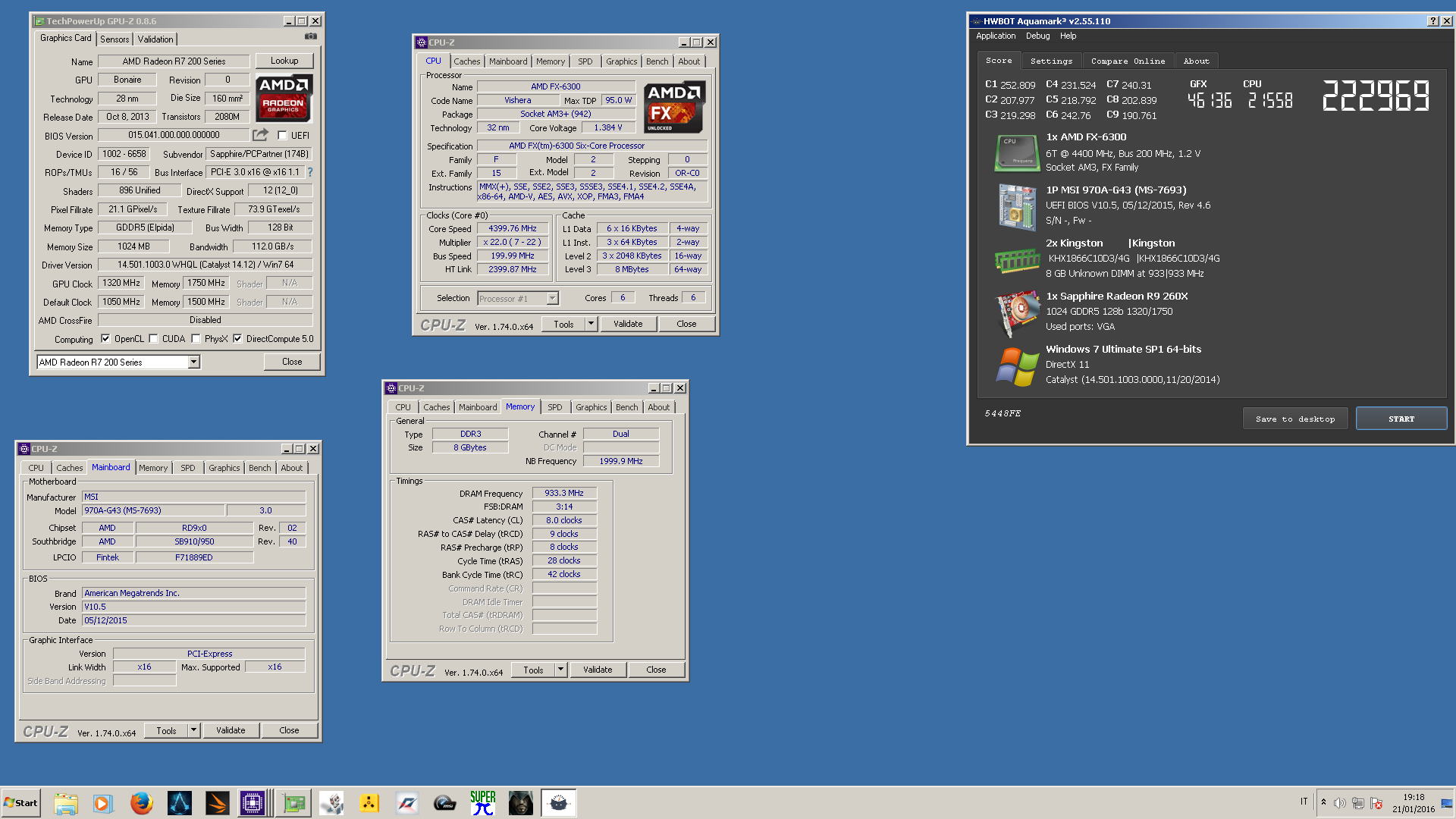Toggle the OpenCL checkbox
This screenshot has width=1456, height=819.
[x=105, y=339]
